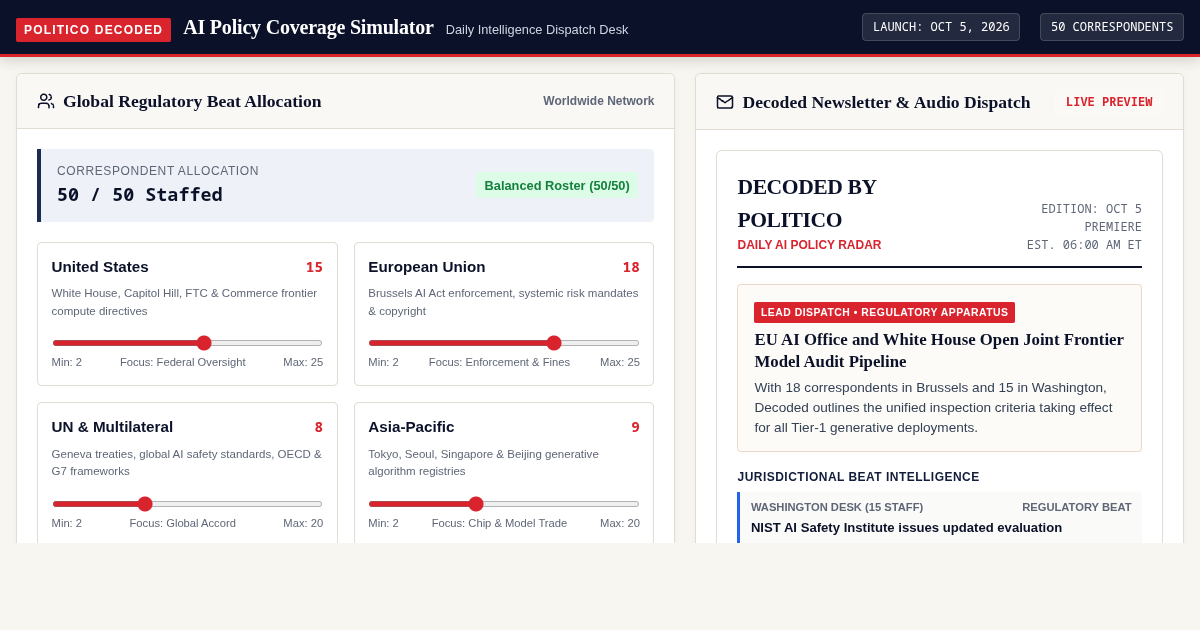Screen dimensions: 1200x630
Task: Click the Worldwide Network label
Action: [x=599, y=101]
